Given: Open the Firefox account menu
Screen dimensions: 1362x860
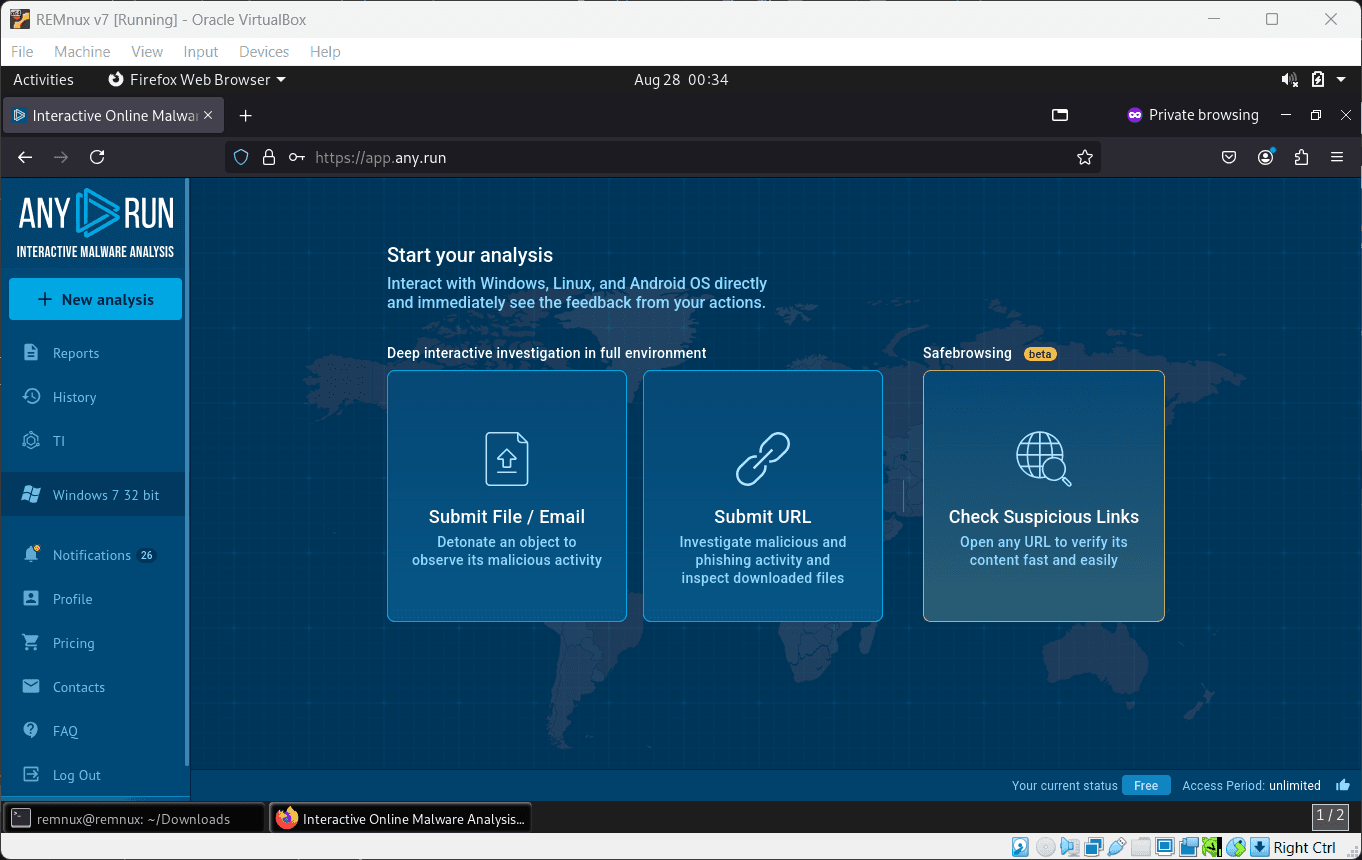Looking at the screenshot, I should [1266, 157].
